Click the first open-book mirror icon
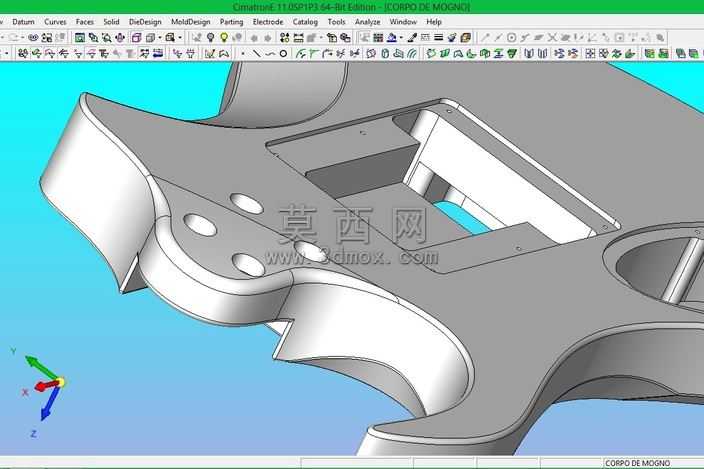Image resolution: width=704 pixels, height=469 pixels. (x=529, y=54)
